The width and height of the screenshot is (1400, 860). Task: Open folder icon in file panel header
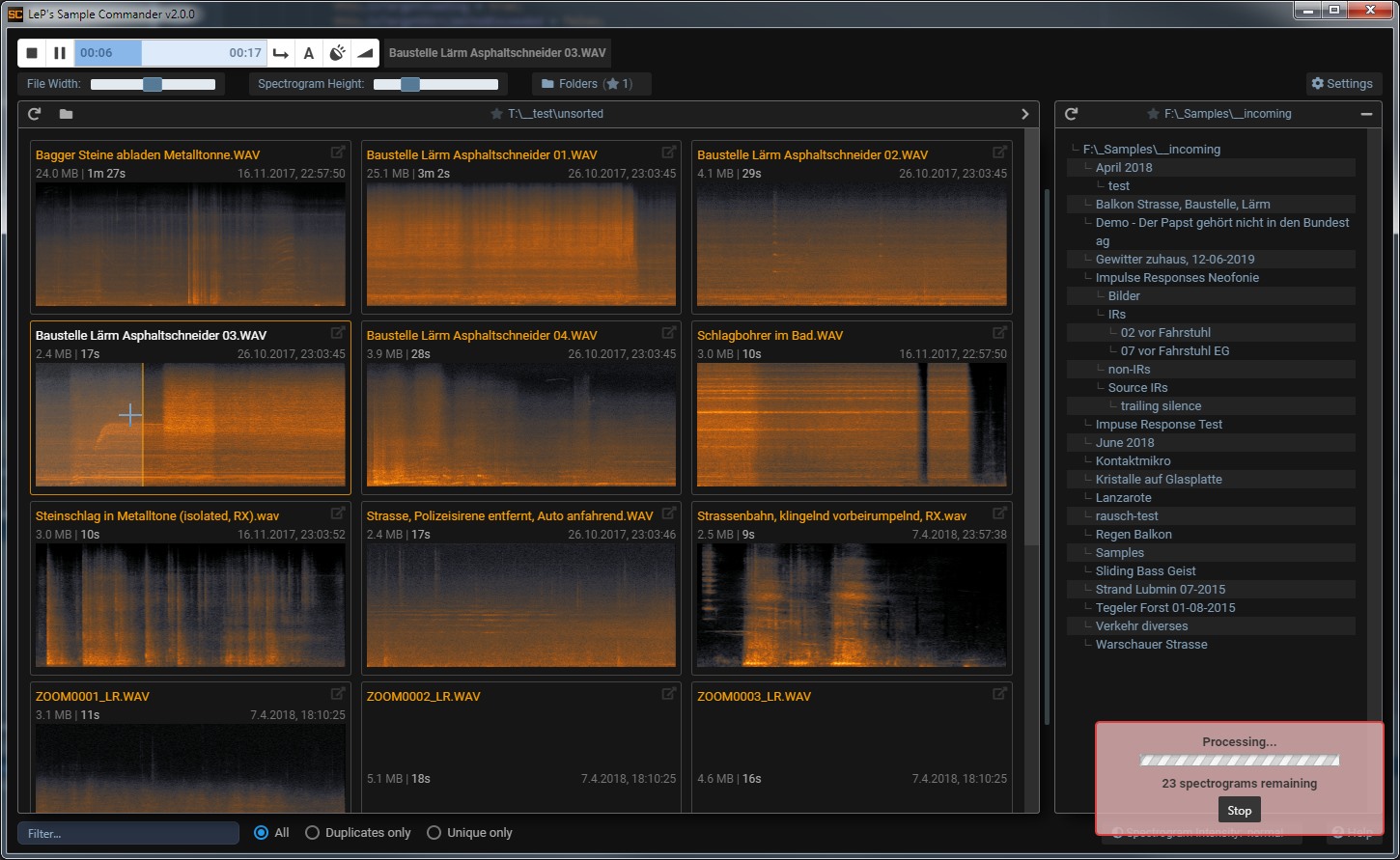point(66,114)
